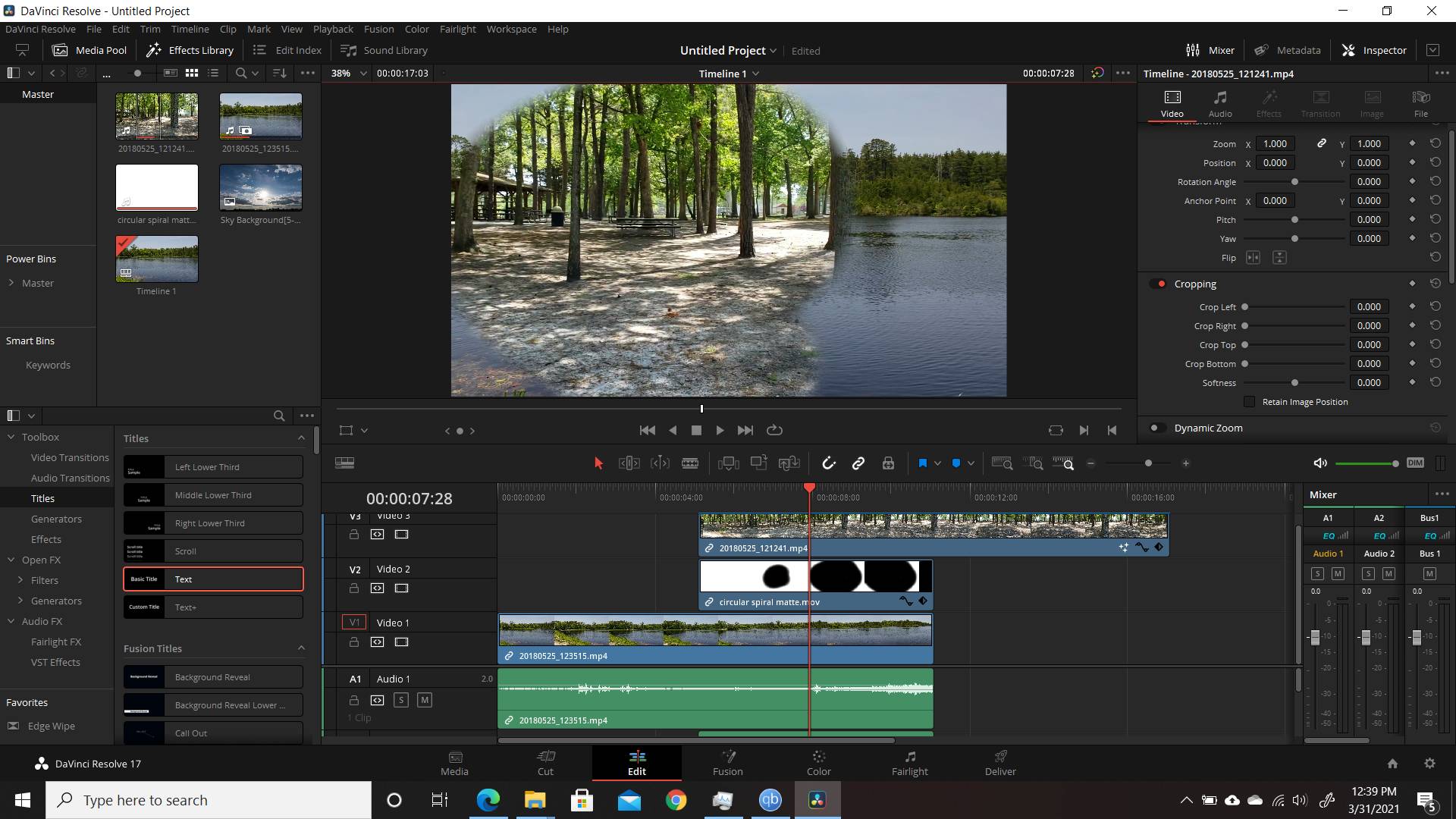Screen dimensions: 1456x819
Task: Reset the Rotation Angle parameter
Action: [x=1435, y=181]
